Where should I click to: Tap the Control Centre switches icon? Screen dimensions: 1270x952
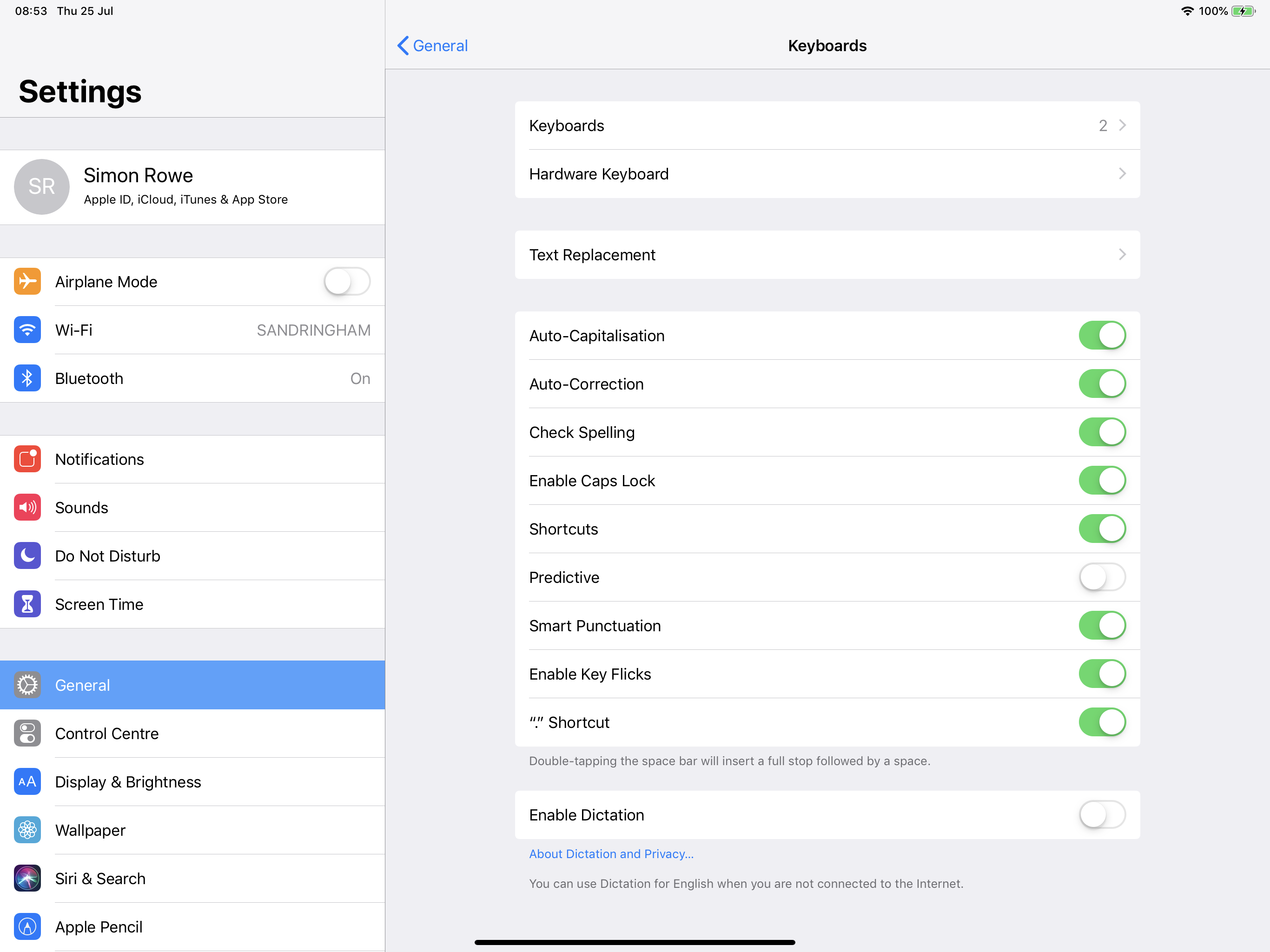coord(27,733)
